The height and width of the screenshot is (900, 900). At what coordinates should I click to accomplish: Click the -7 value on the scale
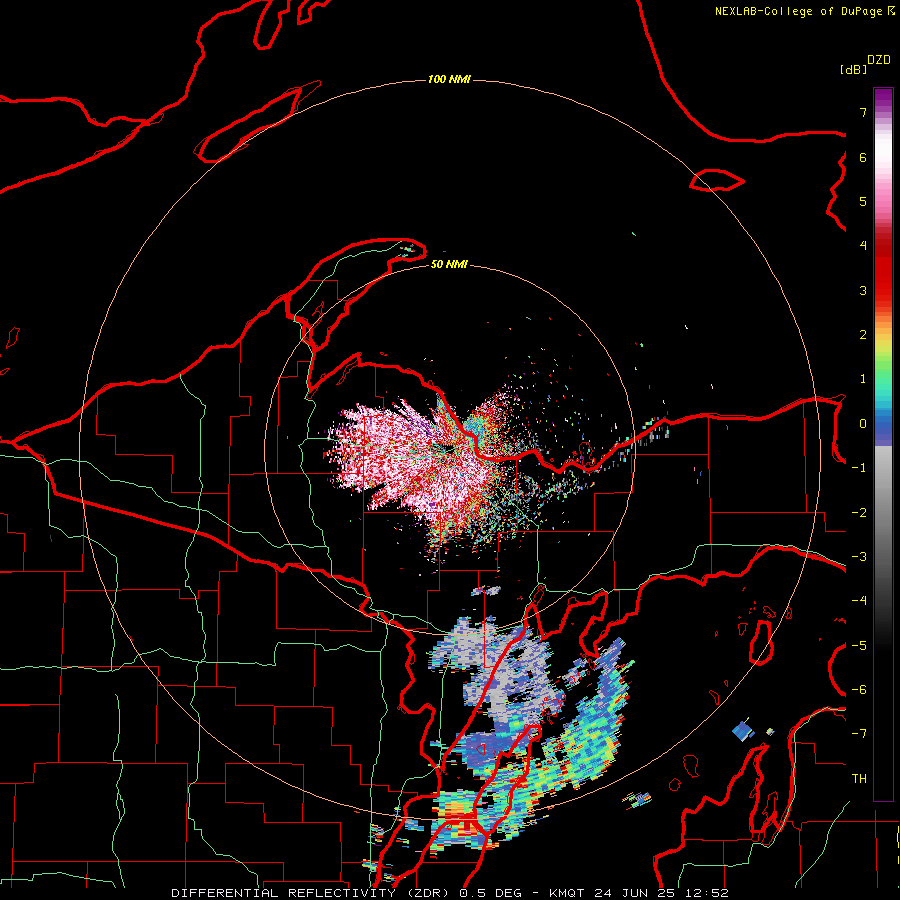pyautogui.click(x=859, y=734)
